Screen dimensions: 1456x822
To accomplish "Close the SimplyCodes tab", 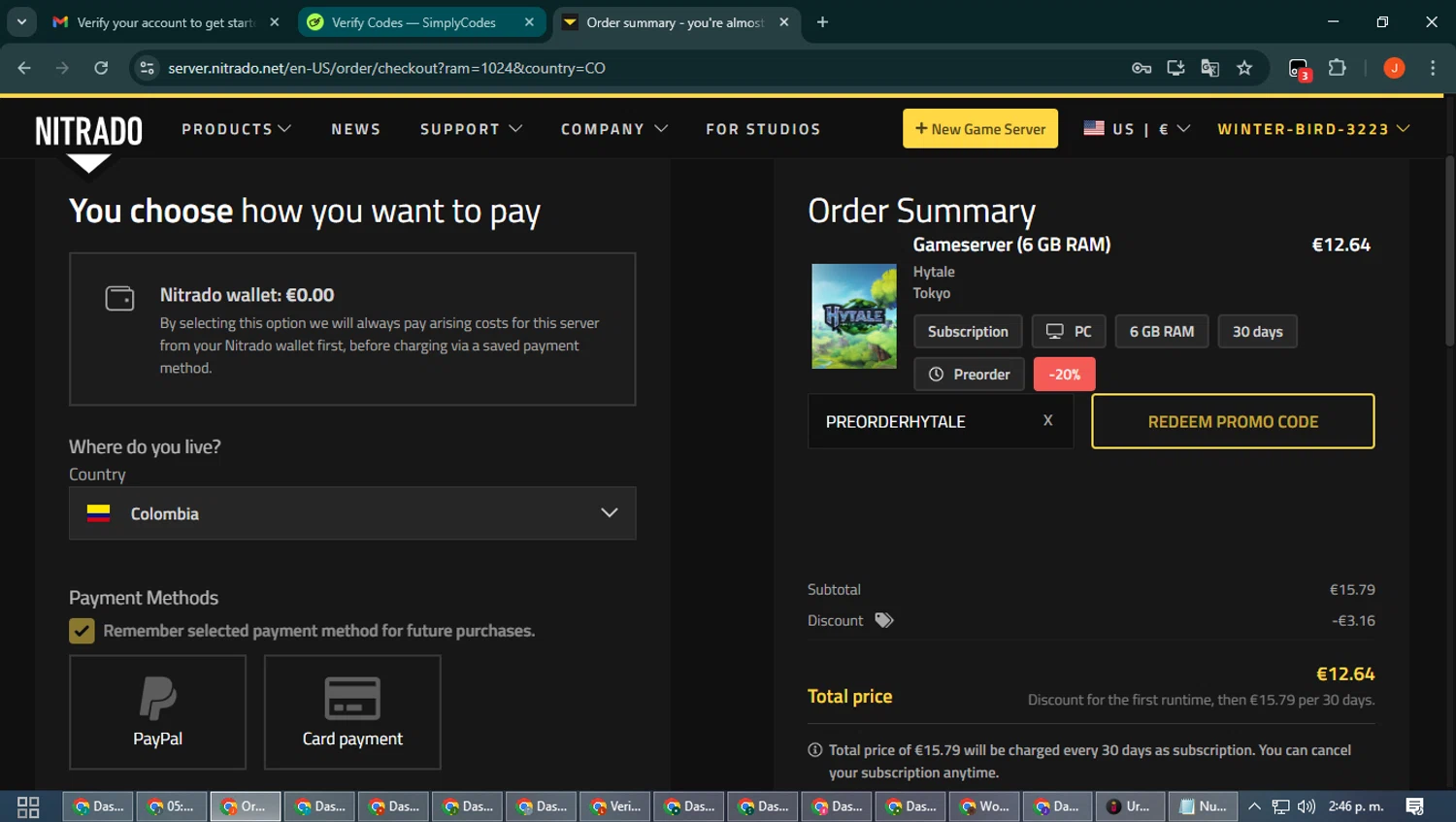I will pyautogui.click(x=529, y=22).
